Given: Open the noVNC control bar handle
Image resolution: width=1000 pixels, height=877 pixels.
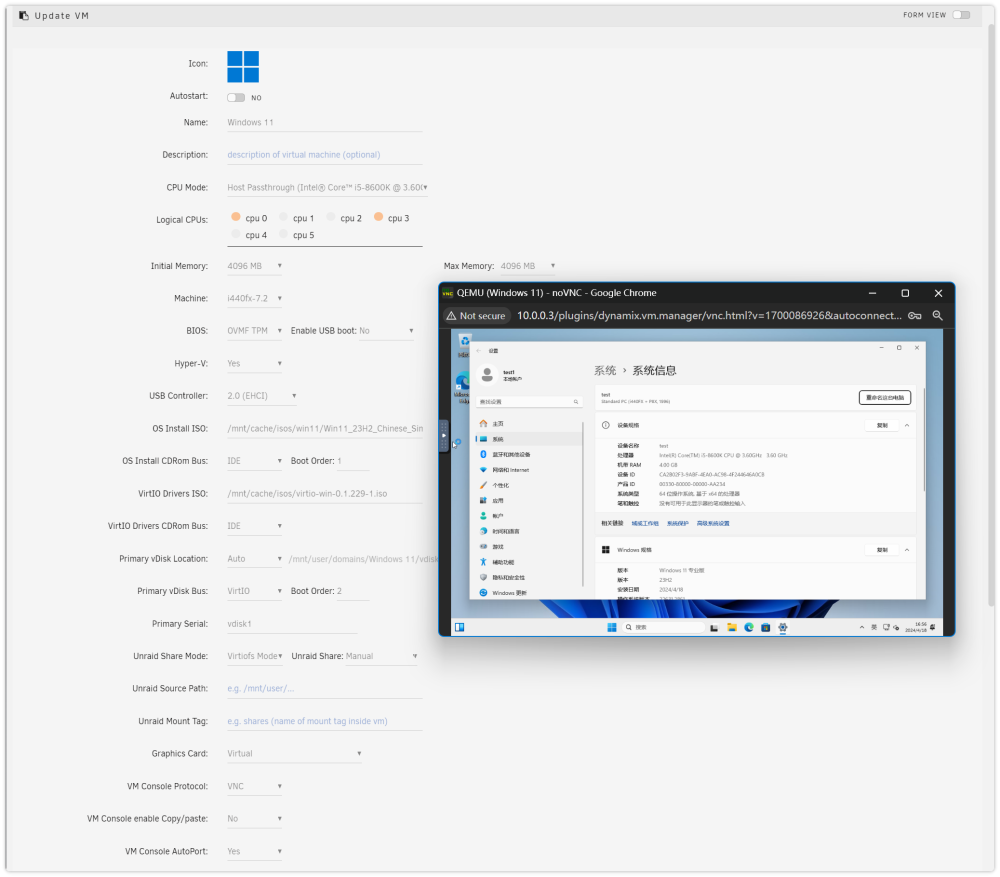Looking at the screenshot, I should [444, 436].
